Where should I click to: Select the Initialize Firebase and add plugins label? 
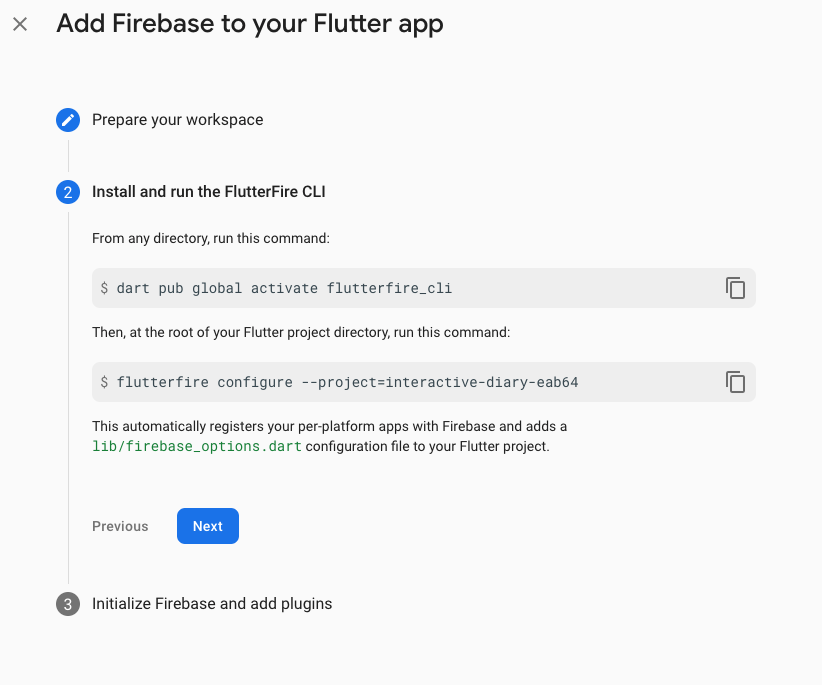coord(212,603)
